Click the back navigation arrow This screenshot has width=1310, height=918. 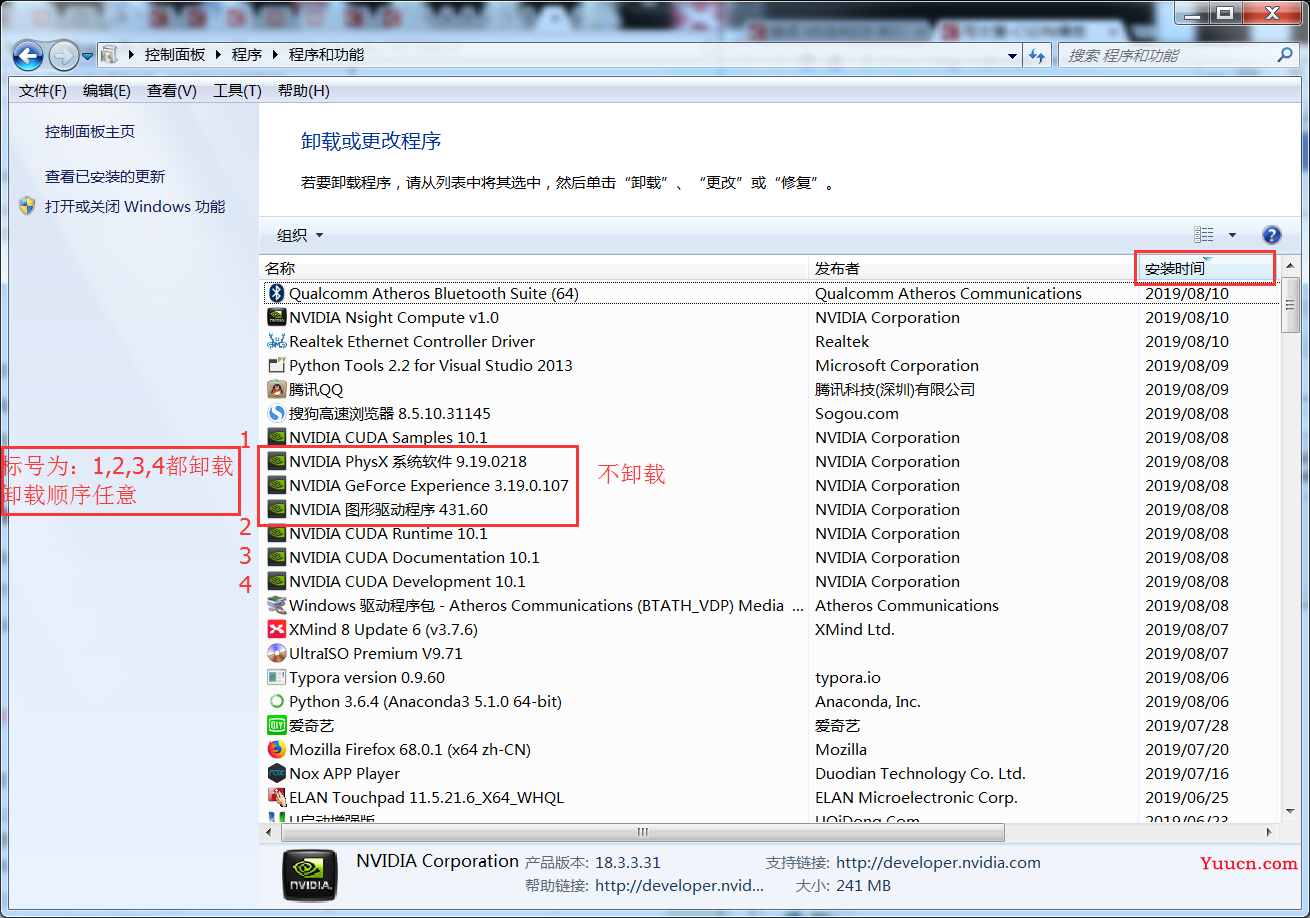pos(27,55)
